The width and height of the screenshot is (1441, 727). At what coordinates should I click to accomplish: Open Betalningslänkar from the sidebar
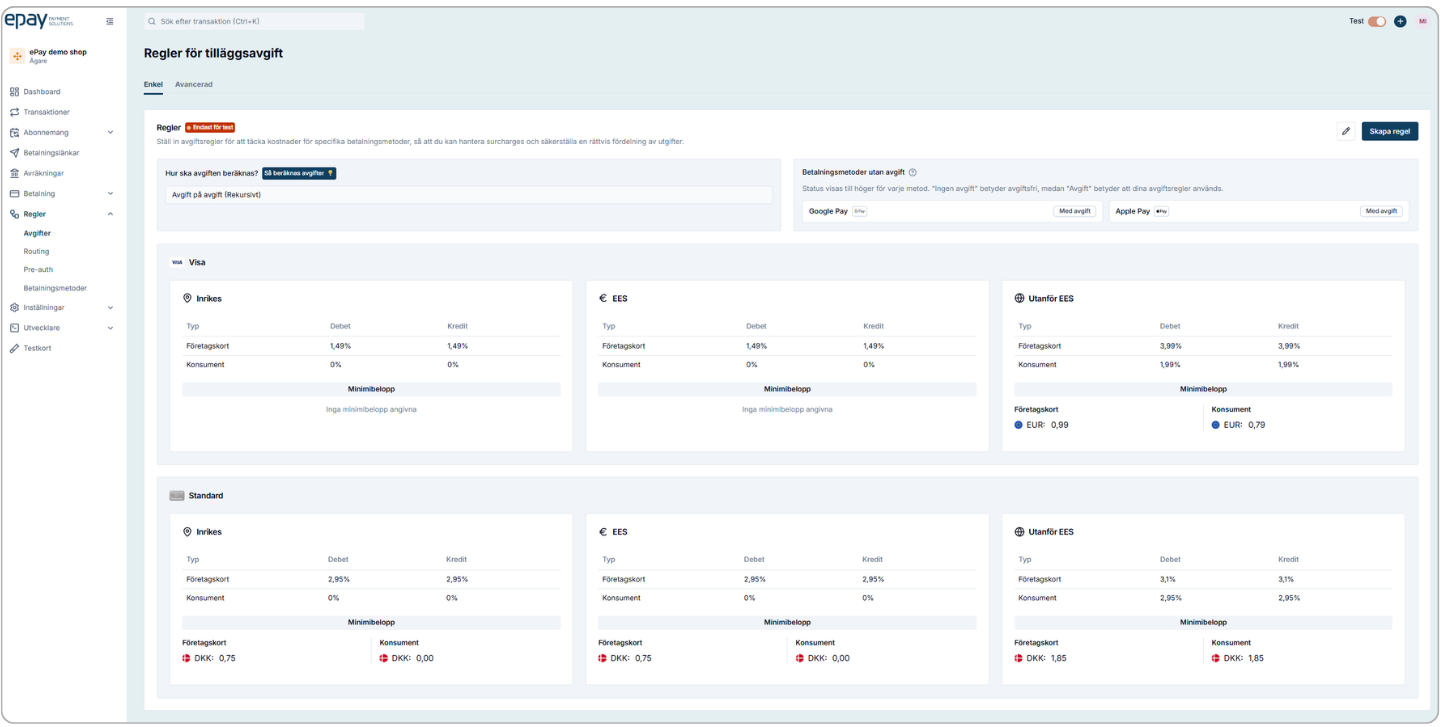coord(51,153)
